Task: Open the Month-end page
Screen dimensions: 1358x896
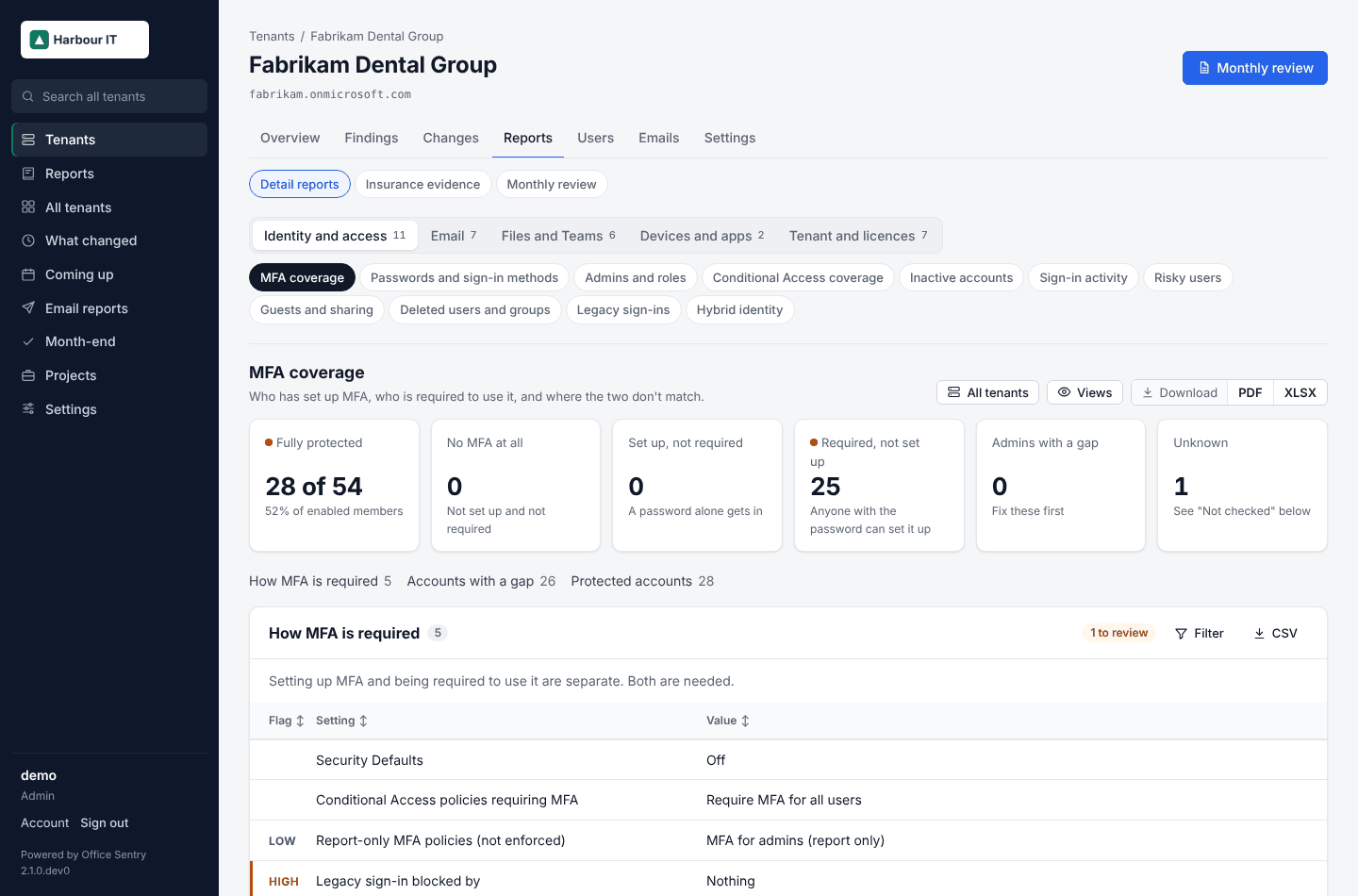Action: [109, 341]
